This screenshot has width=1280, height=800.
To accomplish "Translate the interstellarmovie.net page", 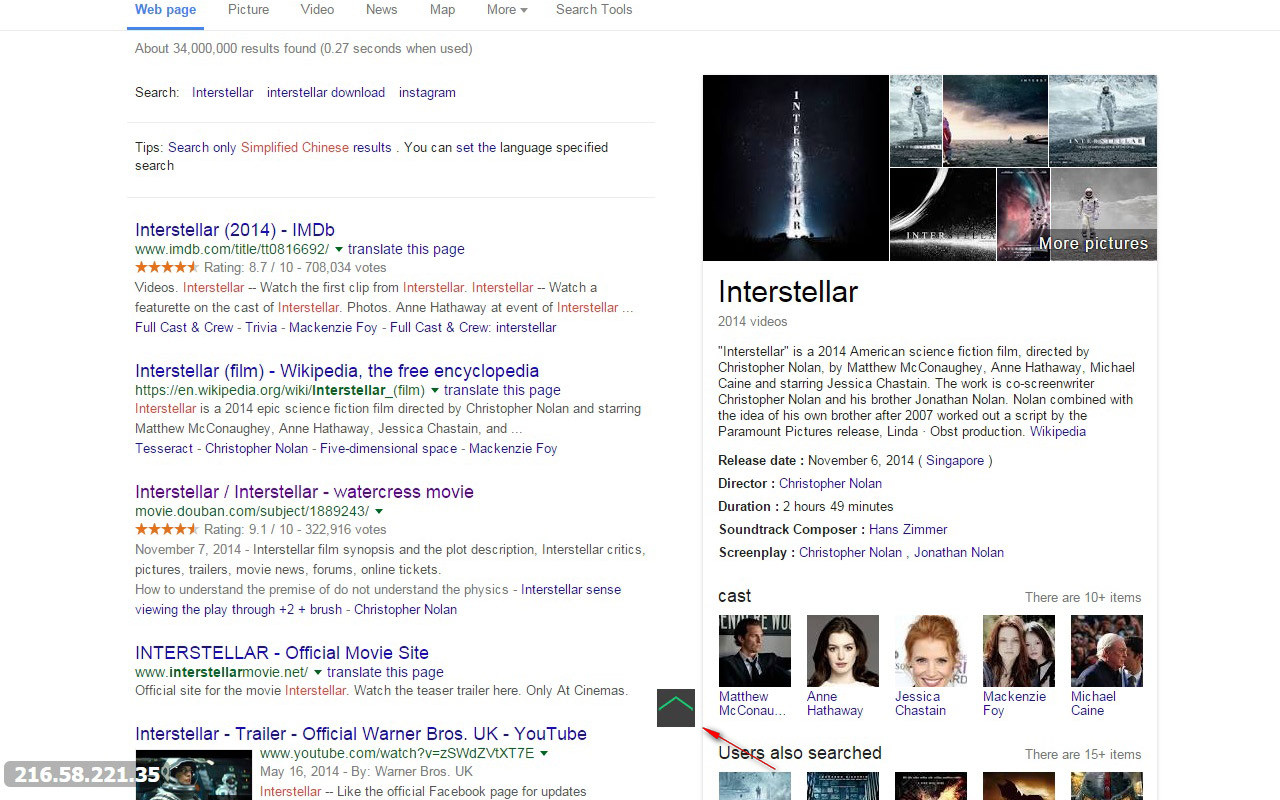I will [x=385, y=673].
